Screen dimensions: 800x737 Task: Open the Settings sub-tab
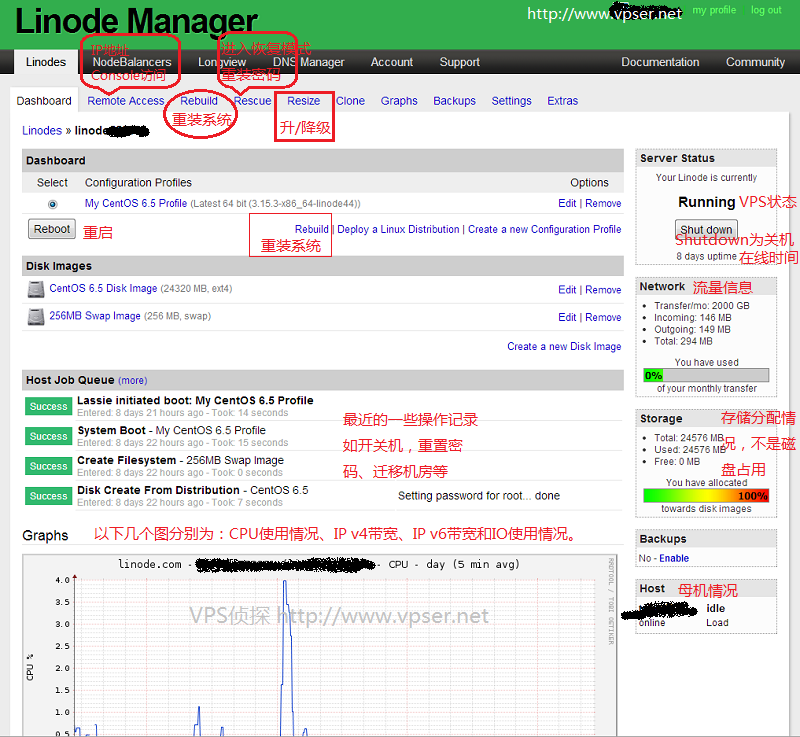(511, 101)
